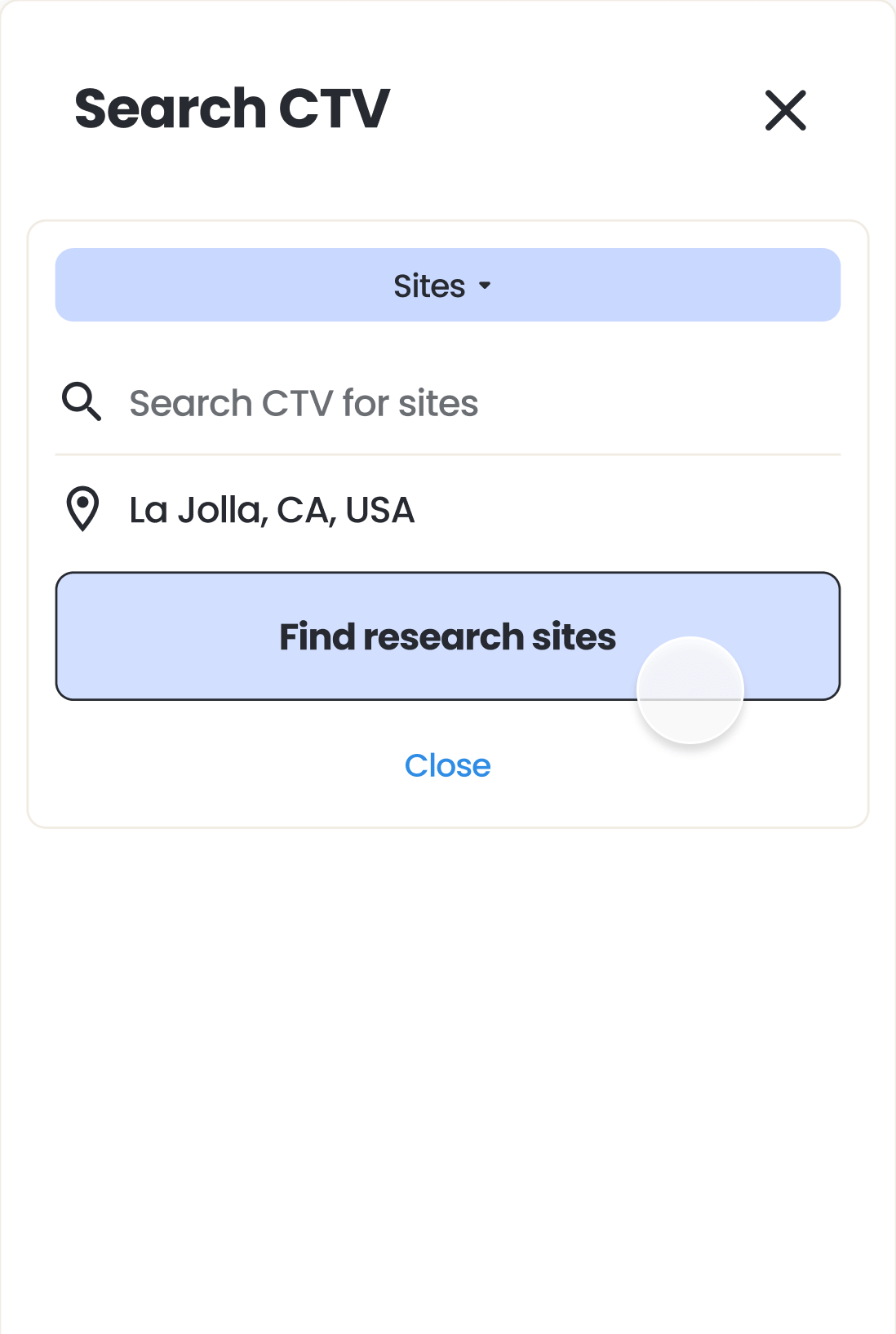Dismiss the Search CTV dialog with X
The image size is (896, 1334).
coord(785,110)
